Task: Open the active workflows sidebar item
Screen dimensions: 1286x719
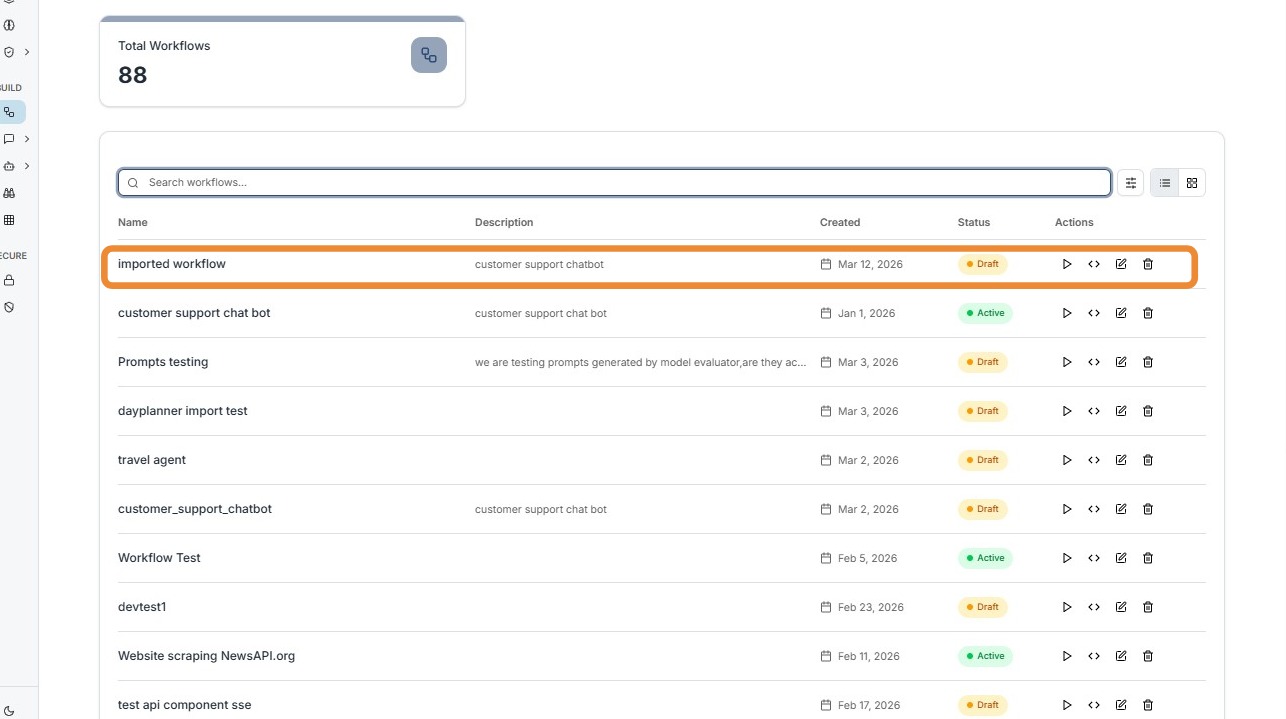Action: click(x=10, y=112)
